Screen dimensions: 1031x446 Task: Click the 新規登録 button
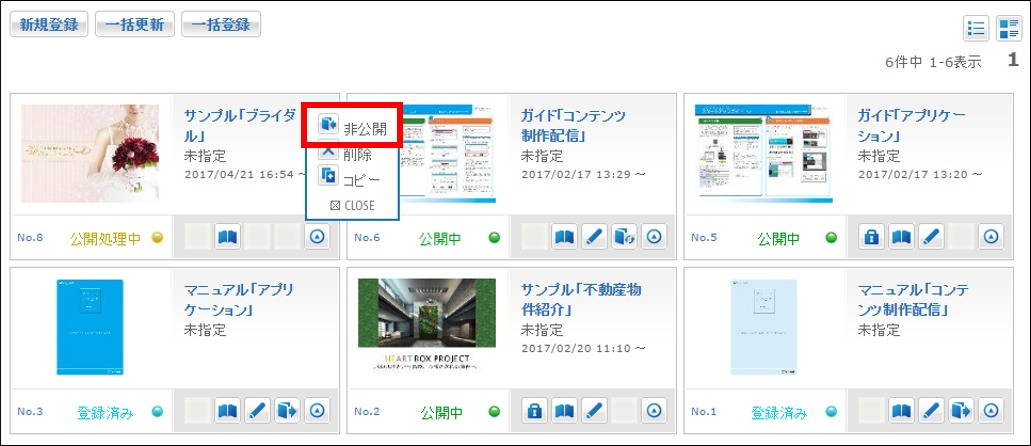(49, 25)
